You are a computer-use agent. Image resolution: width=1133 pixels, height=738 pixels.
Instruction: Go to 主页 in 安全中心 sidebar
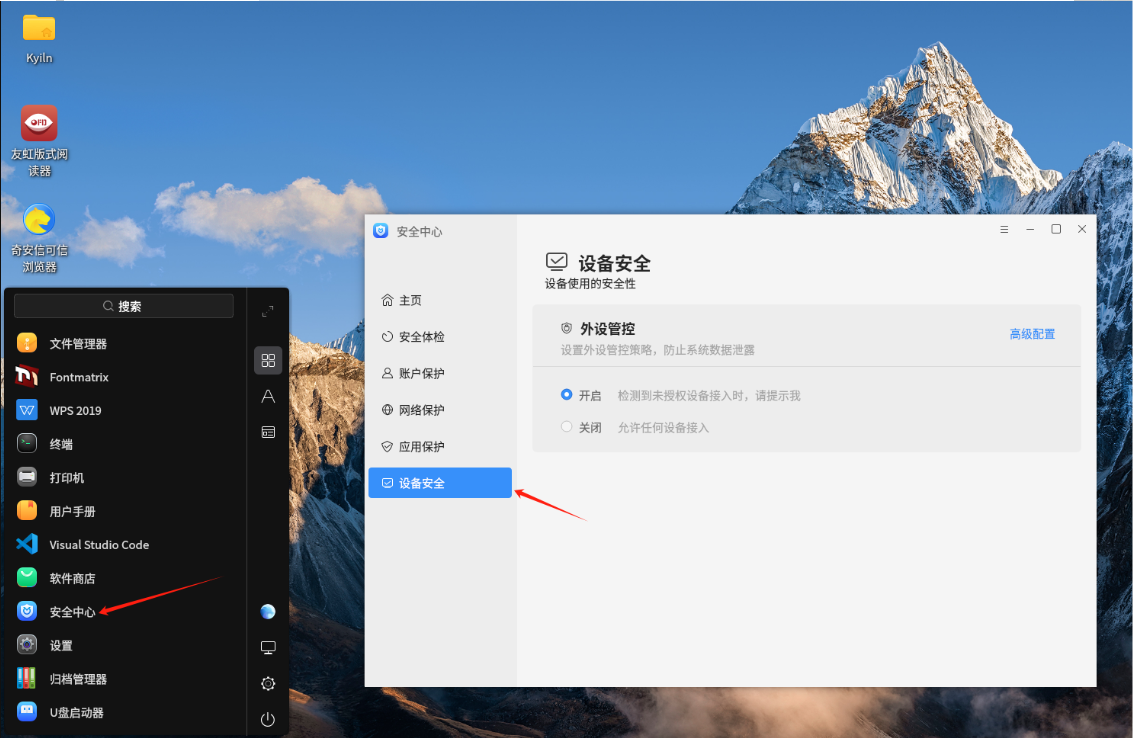click(x=440, y=300)
